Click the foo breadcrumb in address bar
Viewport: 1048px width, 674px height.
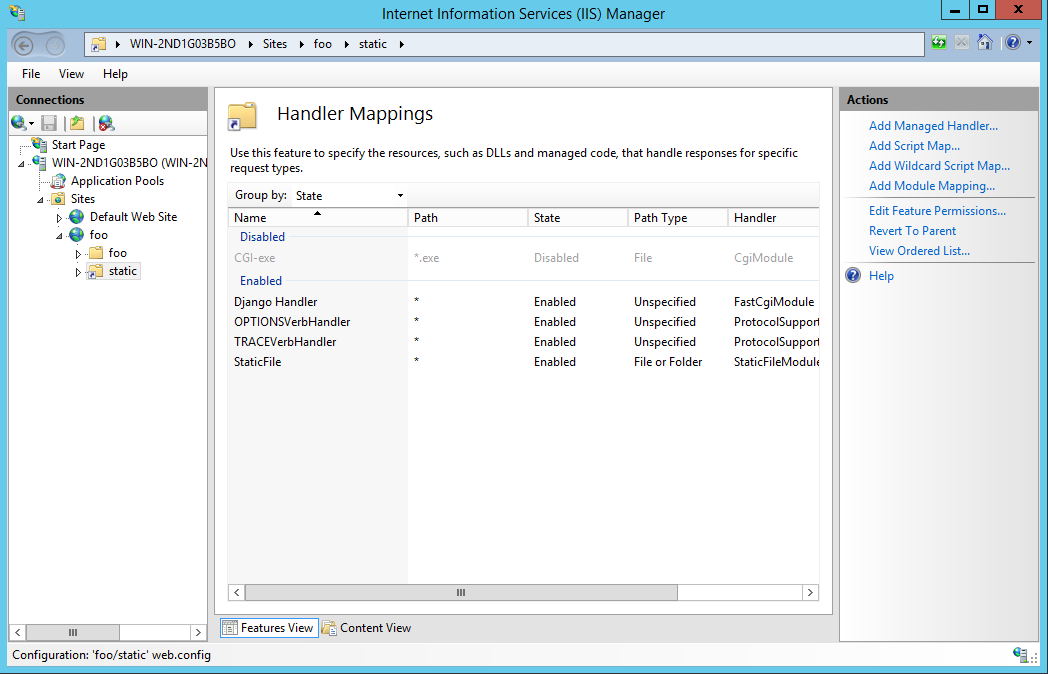[x=323, y=44]
